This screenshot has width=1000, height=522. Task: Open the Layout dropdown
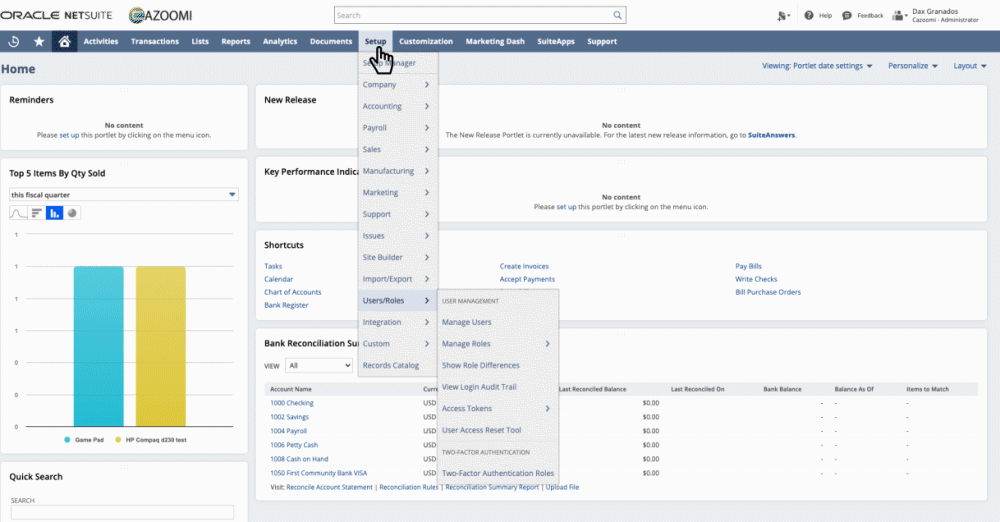pyautogui.click(x=969, y=66)
